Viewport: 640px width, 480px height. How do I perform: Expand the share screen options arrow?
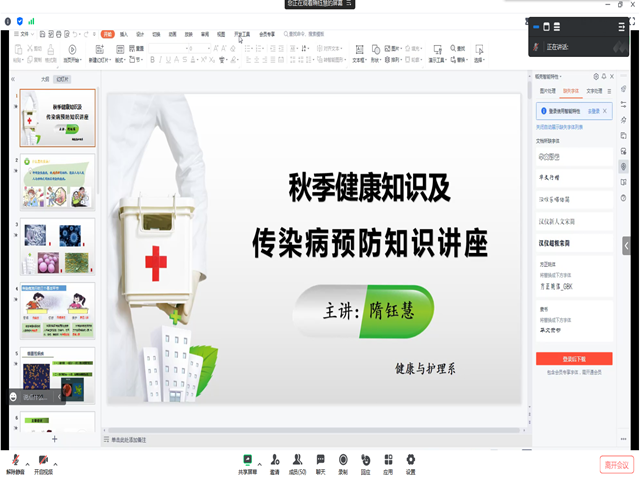261,463
